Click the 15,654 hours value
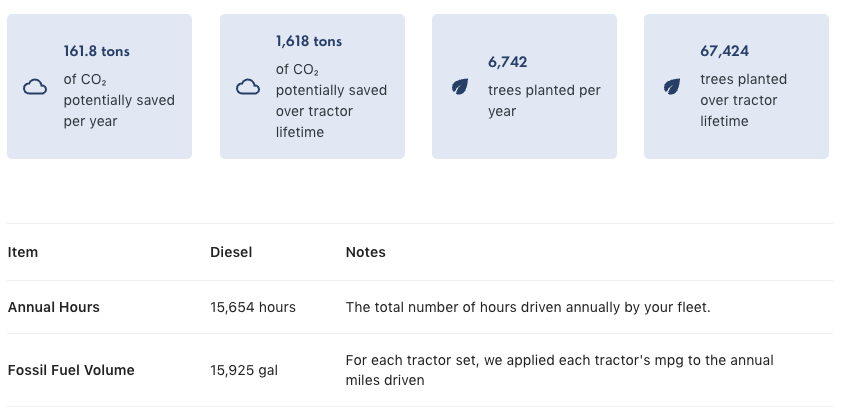This screenshot has height=418, width=841. (x=253, y=307)
